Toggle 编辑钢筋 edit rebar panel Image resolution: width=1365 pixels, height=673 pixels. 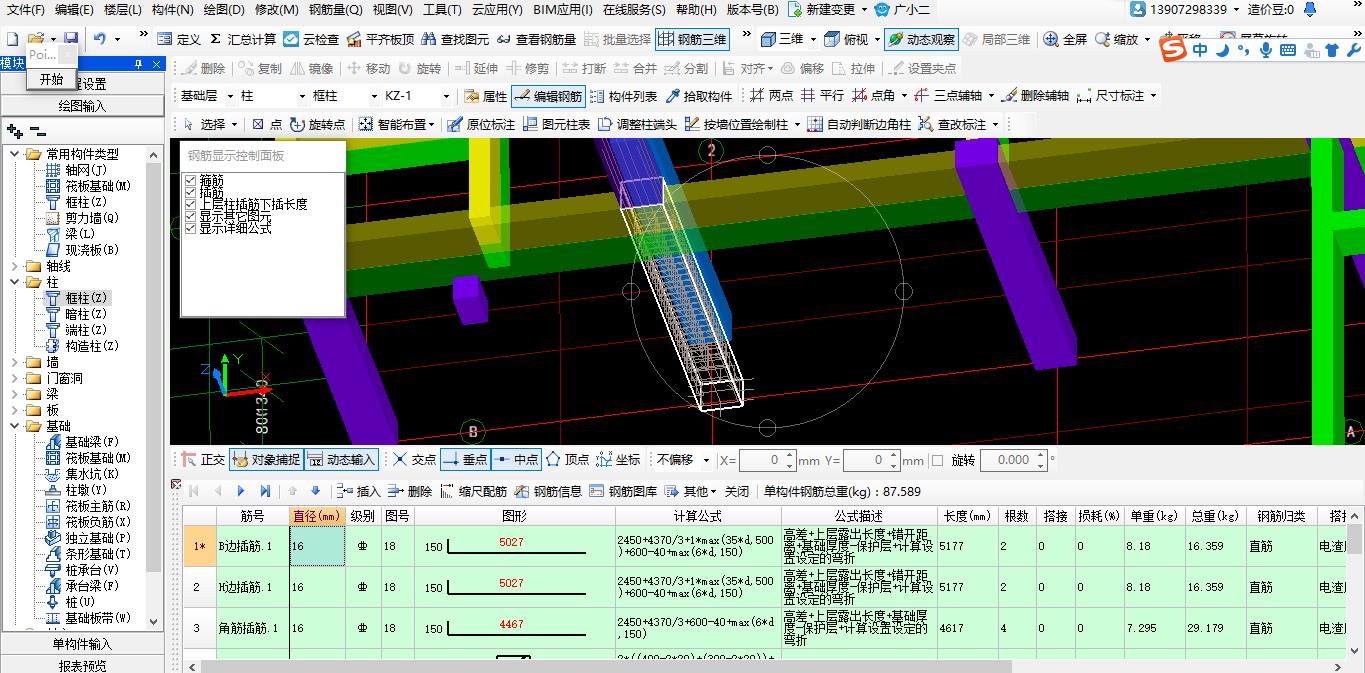pyautogui.click(x=548, y=96)
